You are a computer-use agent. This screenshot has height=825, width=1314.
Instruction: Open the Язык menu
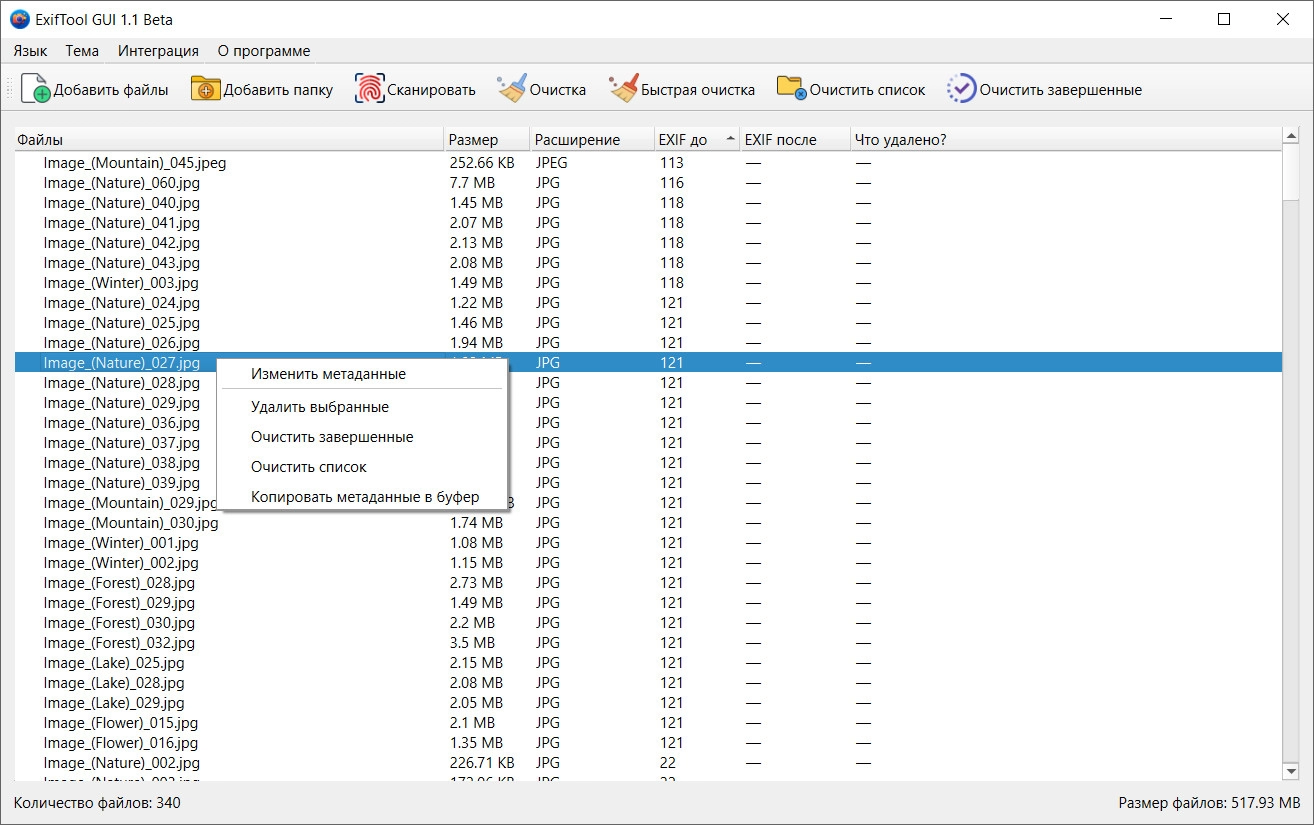[x=30, y=51]
